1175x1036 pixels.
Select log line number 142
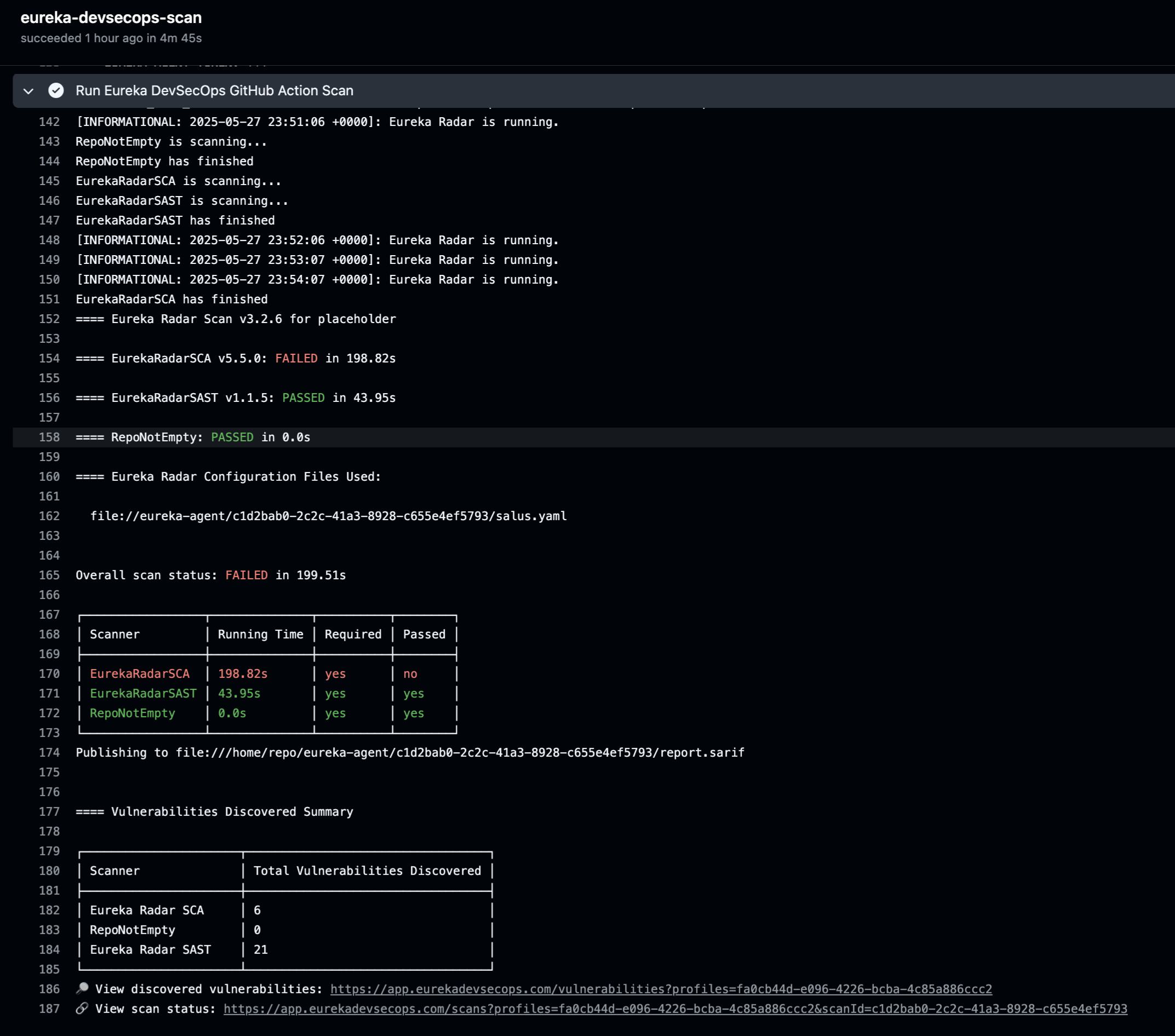[x=49, y=122]
